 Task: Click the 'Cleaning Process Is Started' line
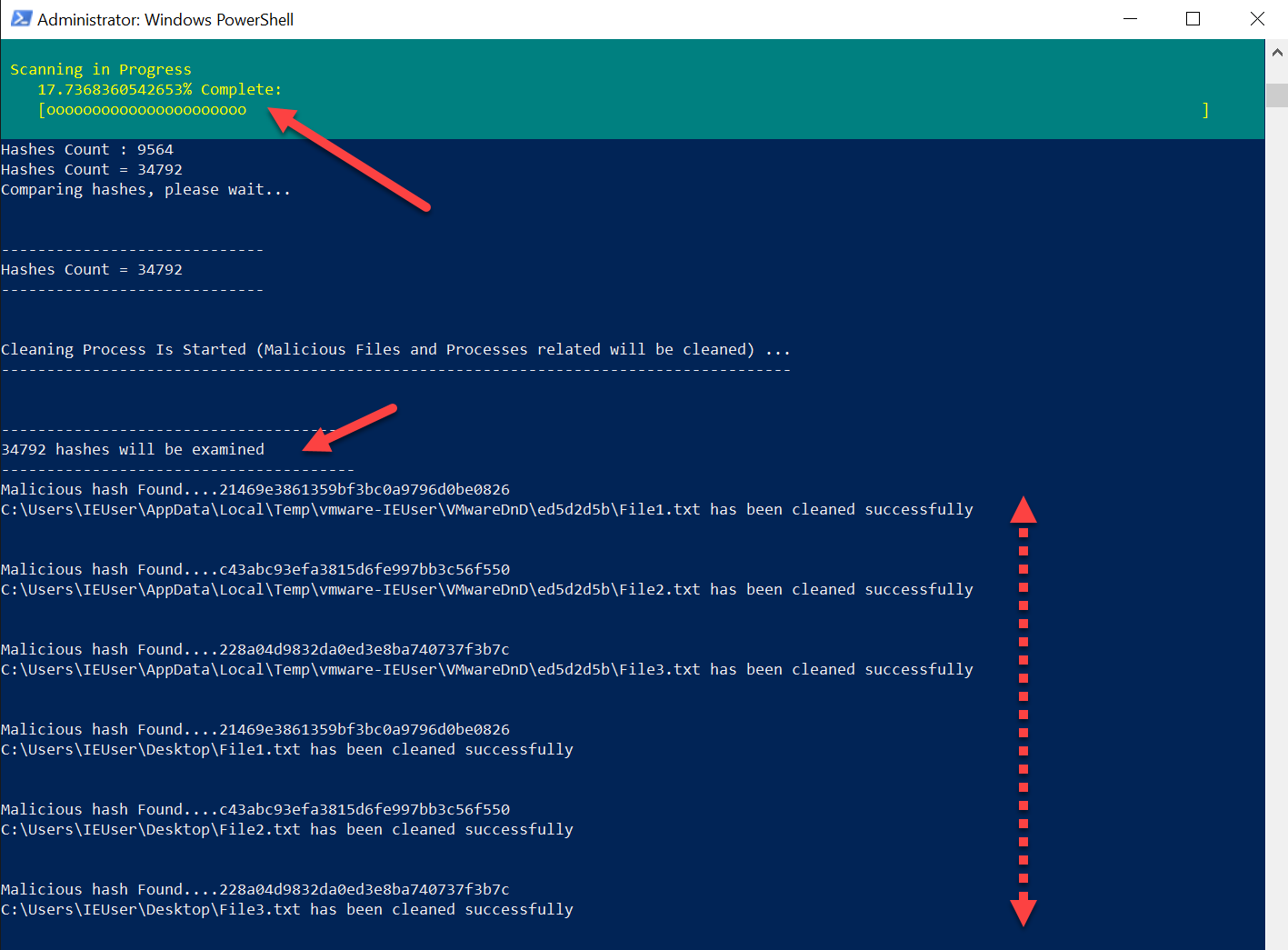tap(396, 349)
